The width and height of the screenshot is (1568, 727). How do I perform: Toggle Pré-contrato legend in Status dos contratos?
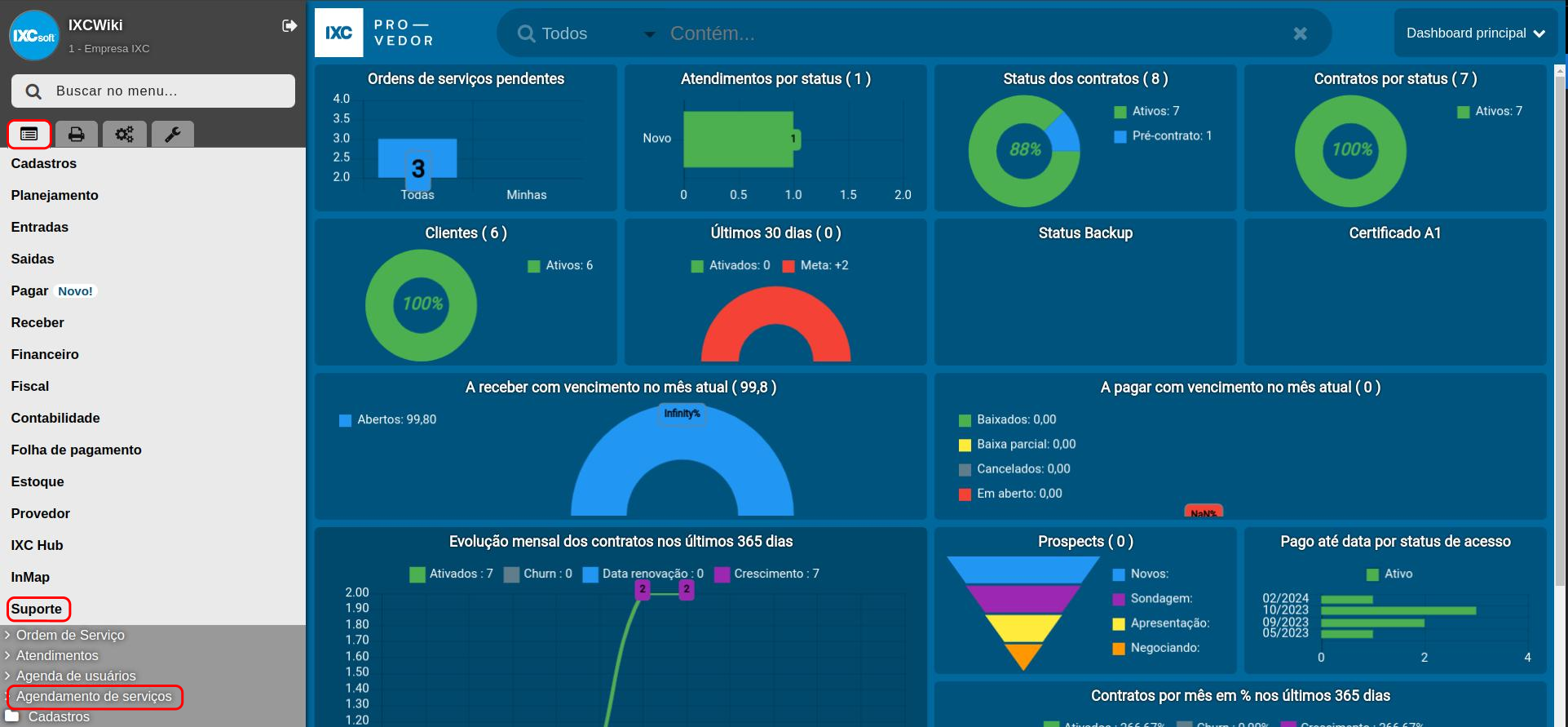(x=1164, y=135)
